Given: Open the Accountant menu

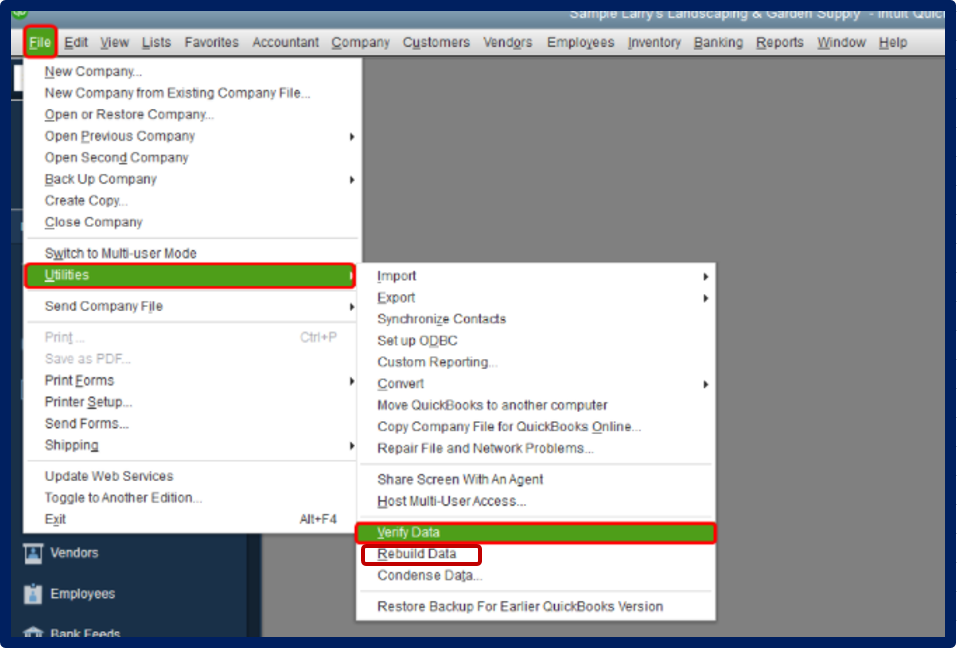Looking at the screenshot, I should pos(285,43).
